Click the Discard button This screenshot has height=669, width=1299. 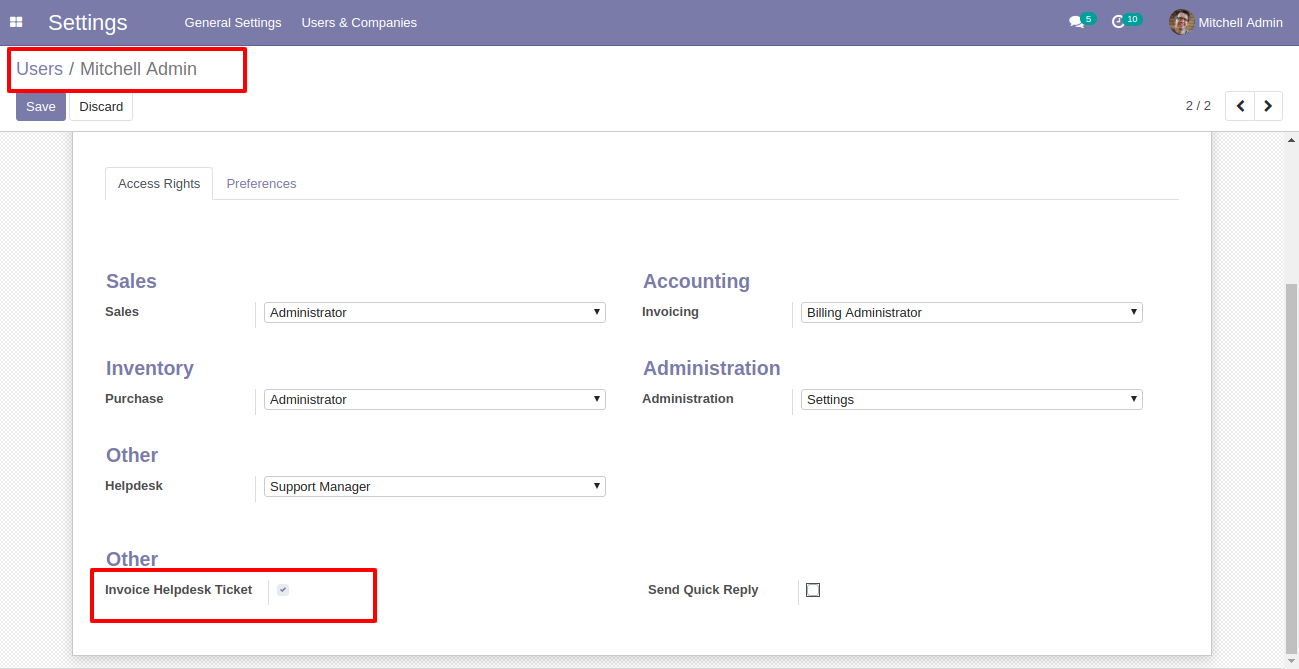point(101,107)
